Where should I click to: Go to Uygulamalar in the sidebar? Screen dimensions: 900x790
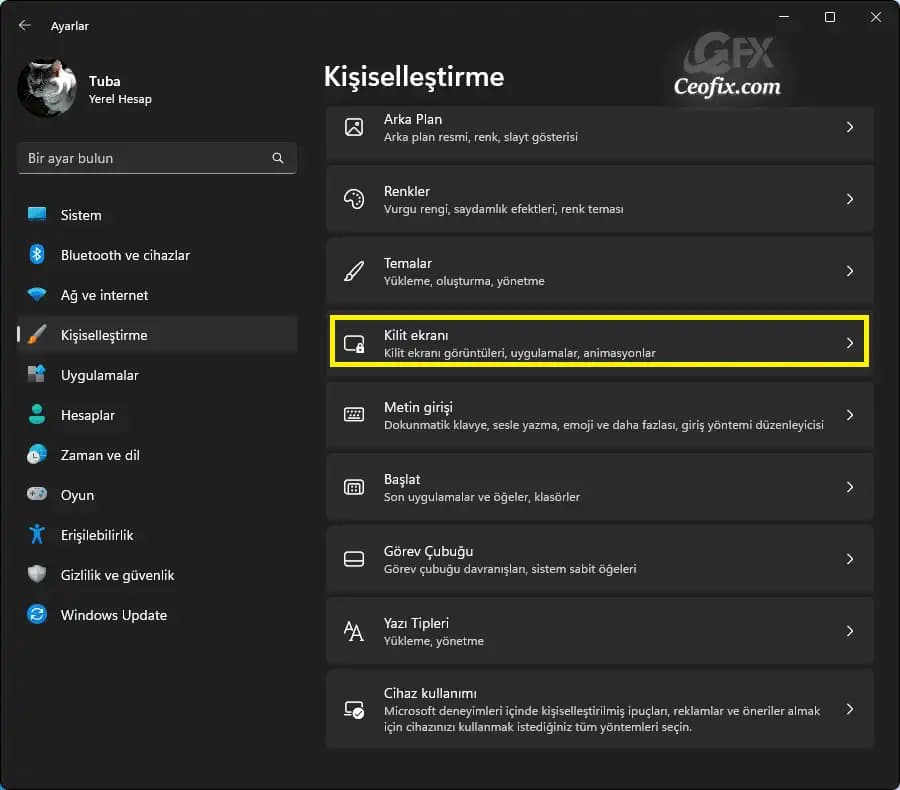click(99, 375)
